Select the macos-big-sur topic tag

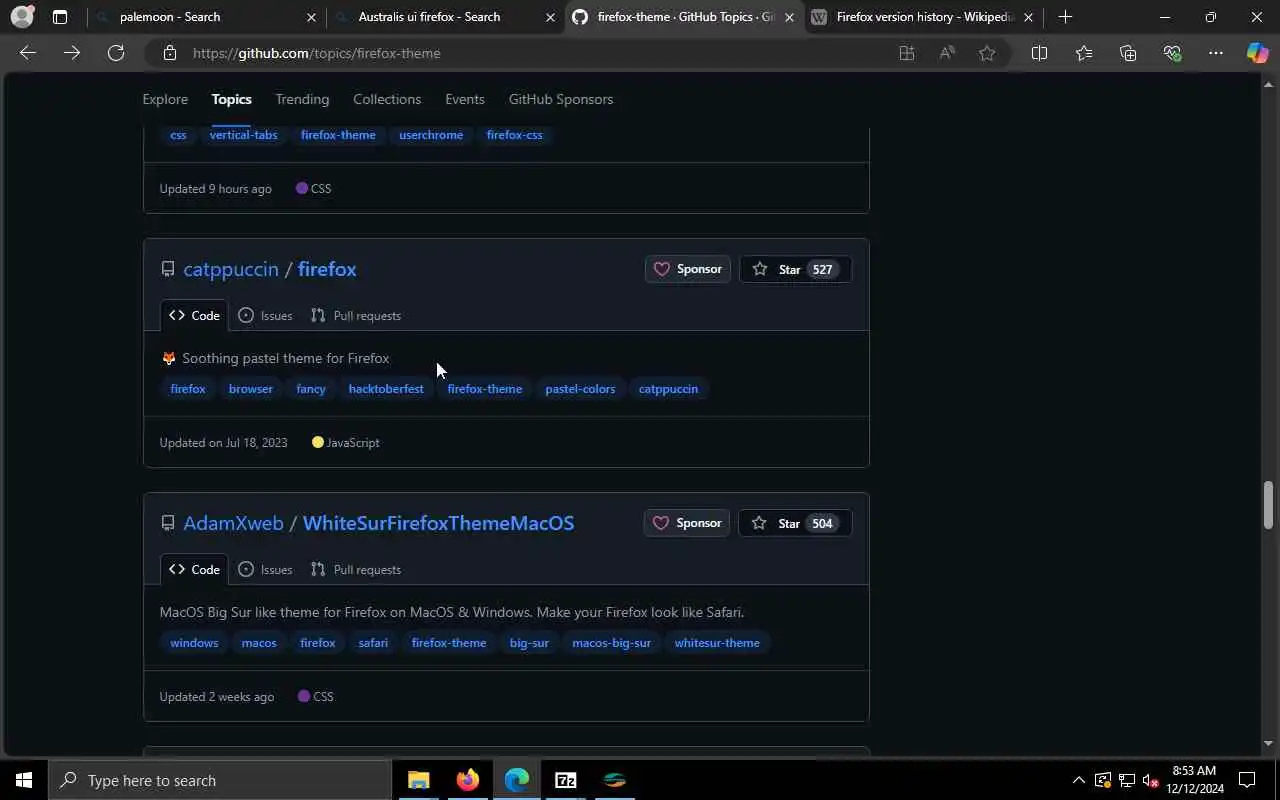[x=611, y=643]
